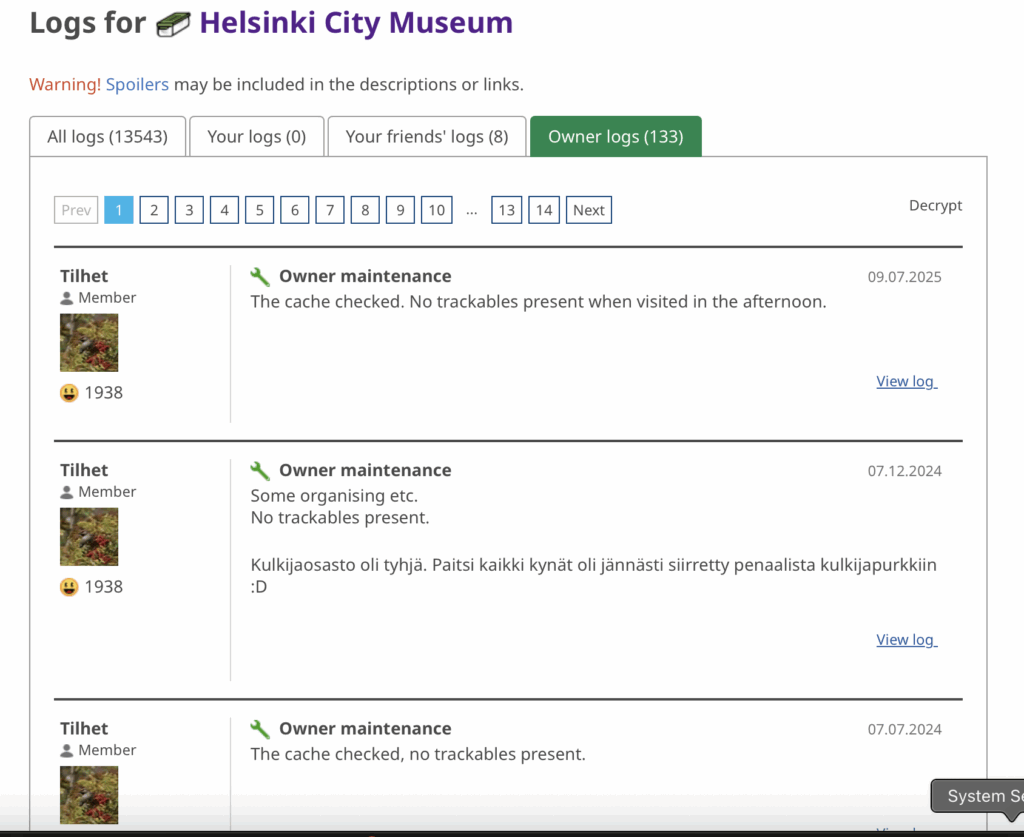The height and width of the screenshot is (837, 1024).
Task: Go to the Next page of logs
Action: (588, 210)
